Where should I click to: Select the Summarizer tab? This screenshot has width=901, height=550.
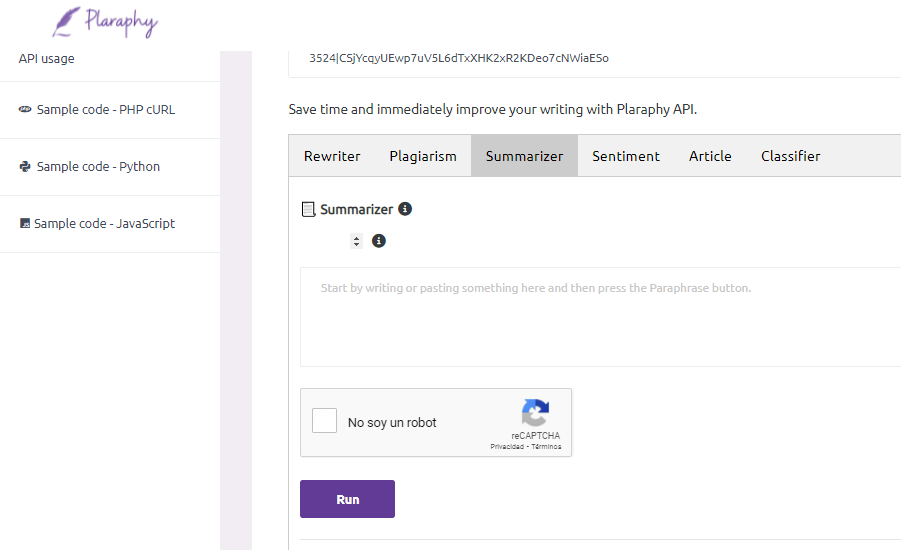525,156
